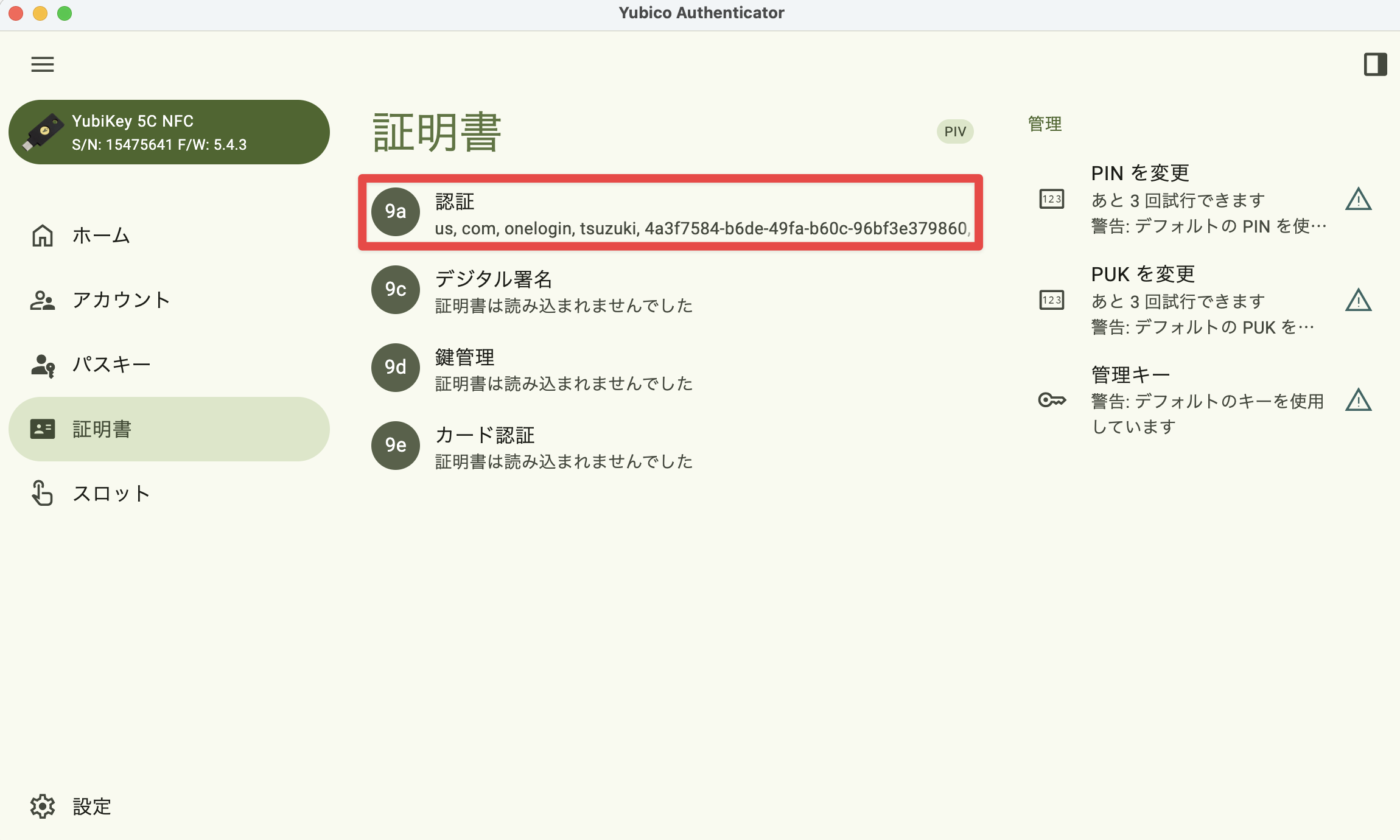The image size is (1400, 840).
Task: Open スロット section
Action: (x=169, y=494)
